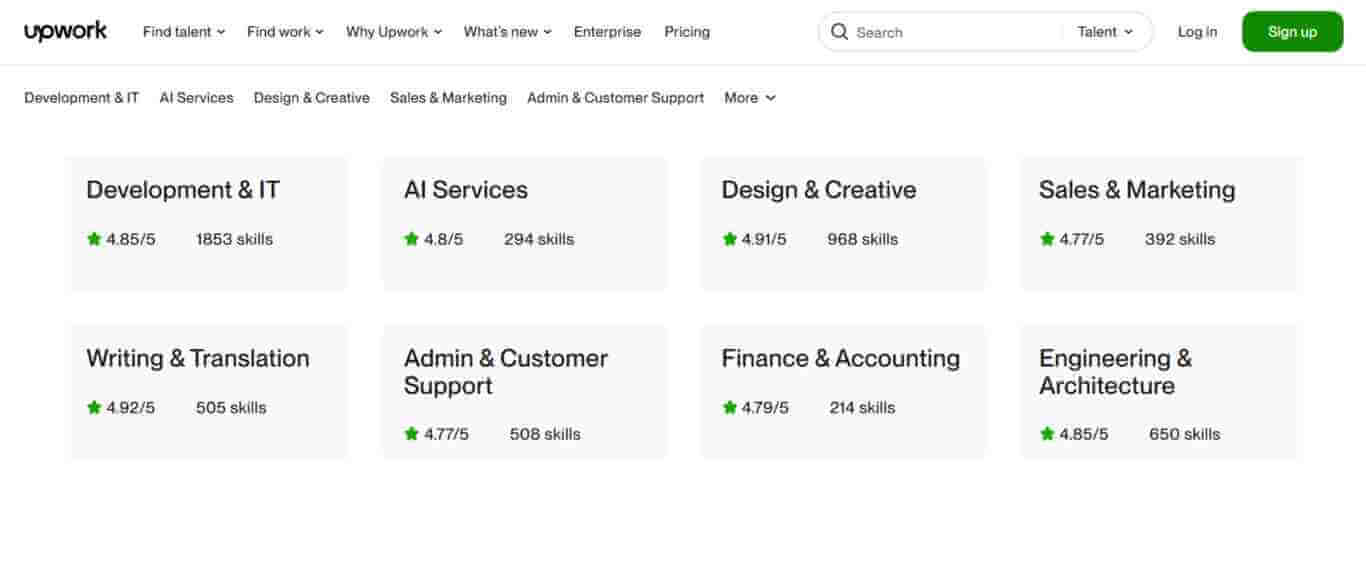
Task: Go to the Pricing page
Action: (687, 32)
